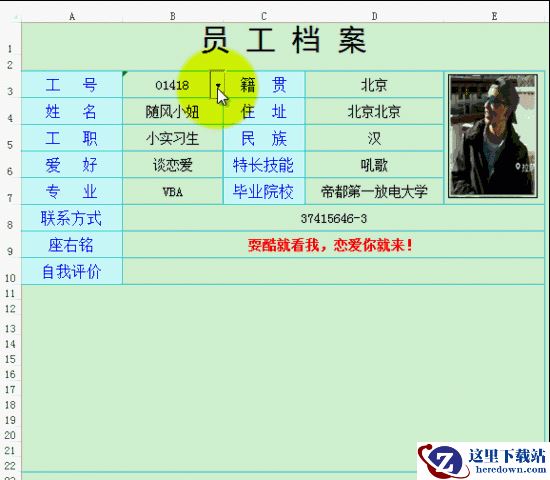Click the cell containing 01418
Image resolution: width=550 pixels, height=480 pixels.
coord(173,85)
